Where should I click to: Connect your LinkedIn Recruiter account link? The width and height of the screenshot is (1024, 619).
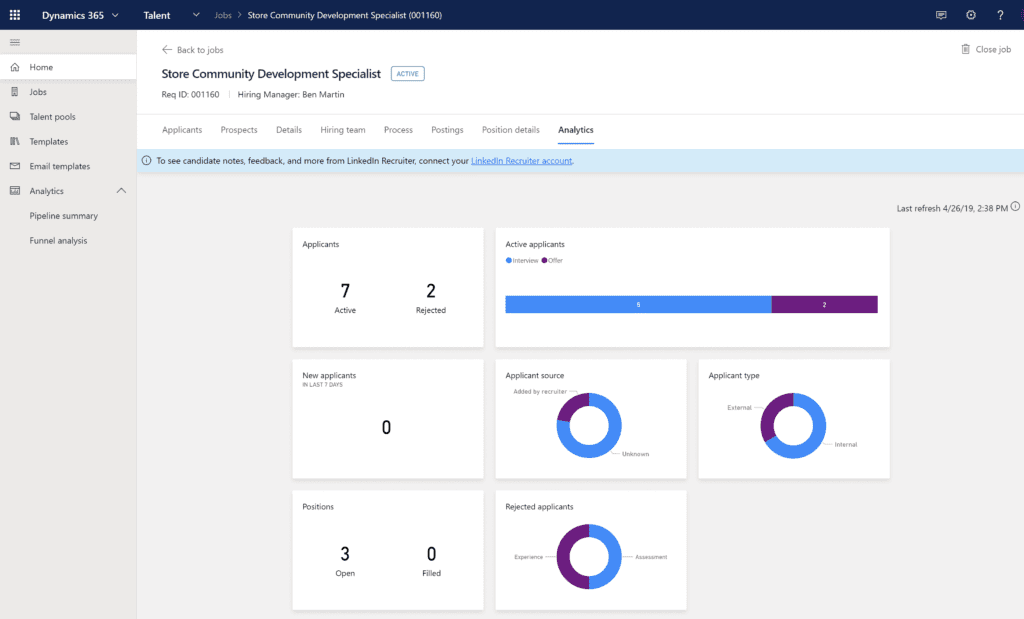coord(520,160)
